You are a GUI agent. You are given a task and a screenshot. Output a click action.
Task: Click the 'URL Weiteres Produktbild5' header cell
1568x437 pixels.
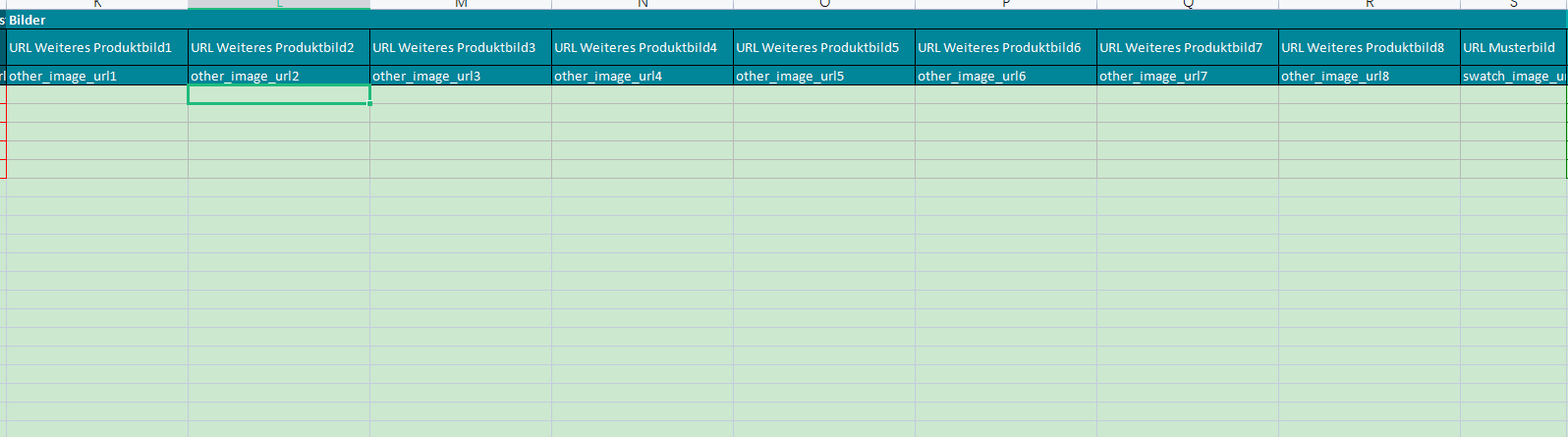[x=823, y=47]
